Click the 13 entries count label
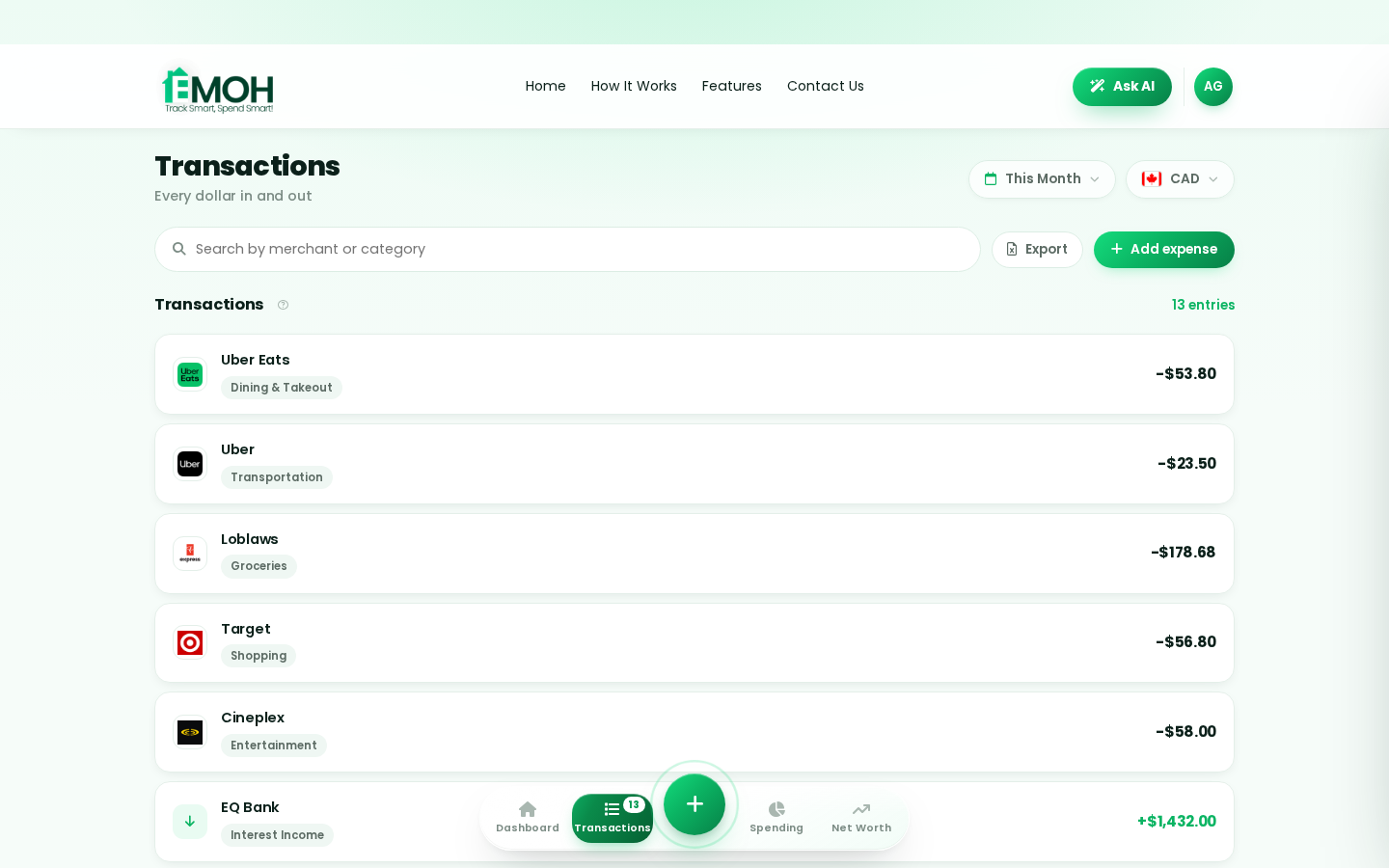The height and width of the screenshot is (868, 1389). tap(1203, 305)
